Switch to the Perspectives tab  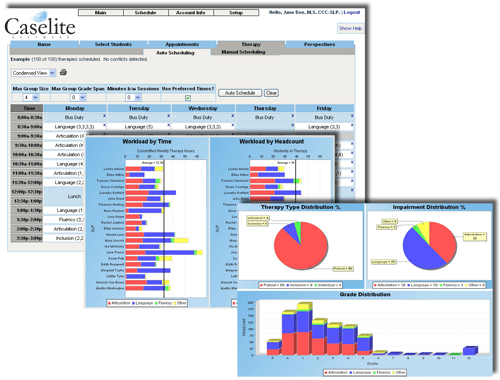tap(320, 44)
